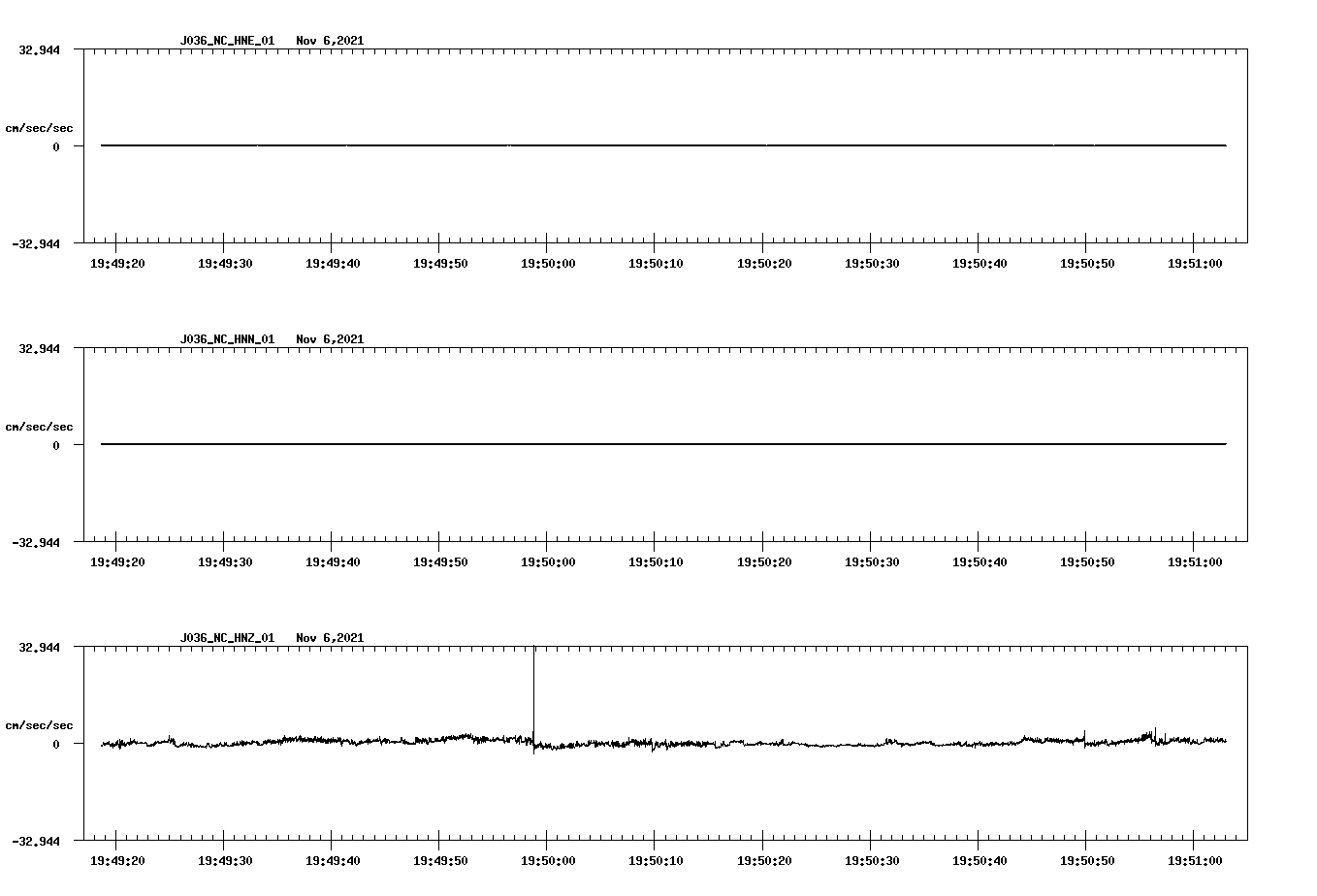The height and width of the screenshot is (896, 1317).
Task: Click the 19:50:30 time label under HNZ plot
Action: (x=872, y=860)
